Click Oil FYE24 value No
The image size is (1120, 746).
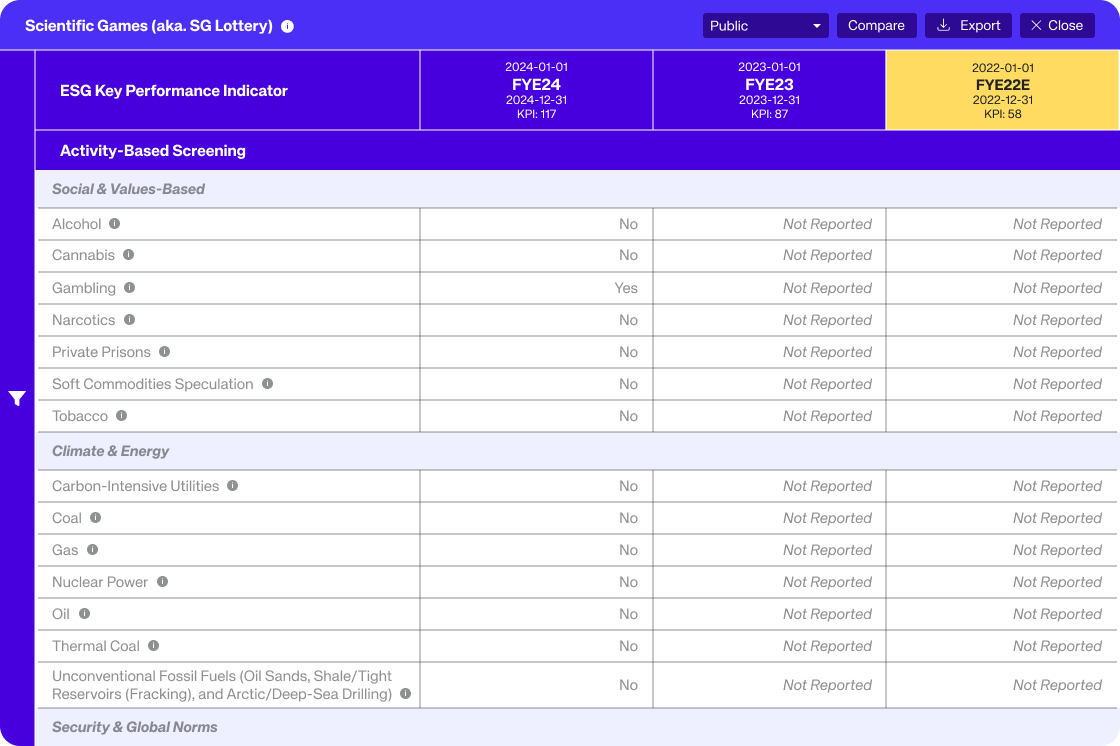click(x=628, y=614)
